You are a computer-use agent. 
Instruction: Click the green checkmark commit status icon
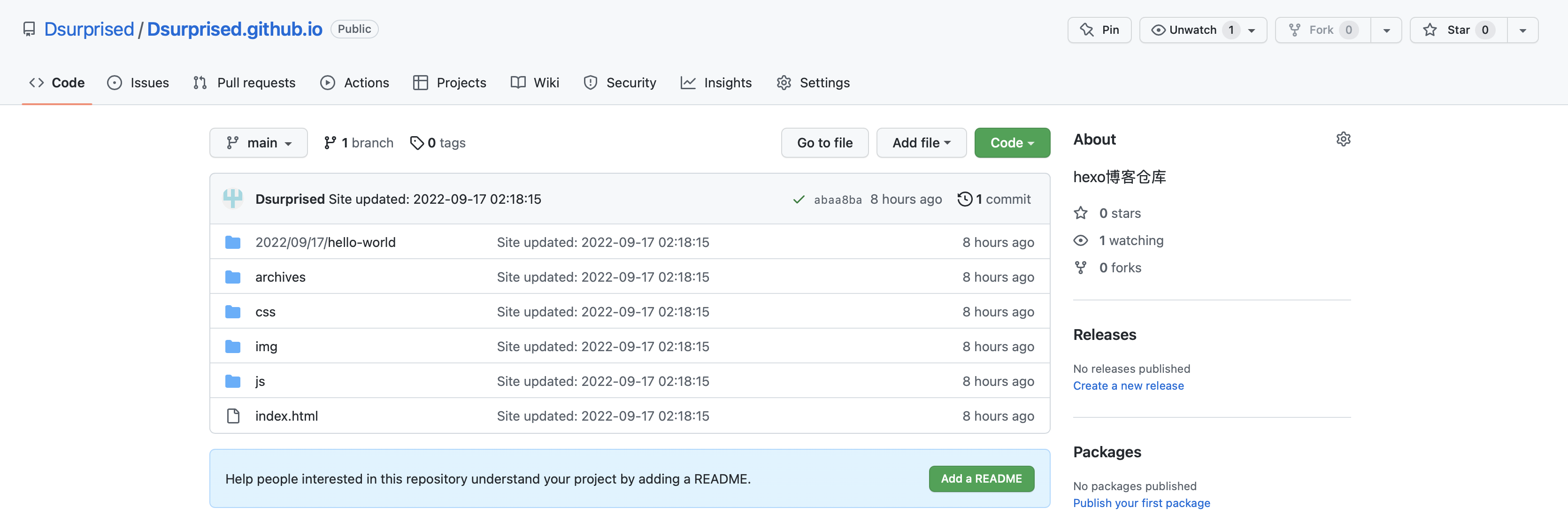point(799,200)
